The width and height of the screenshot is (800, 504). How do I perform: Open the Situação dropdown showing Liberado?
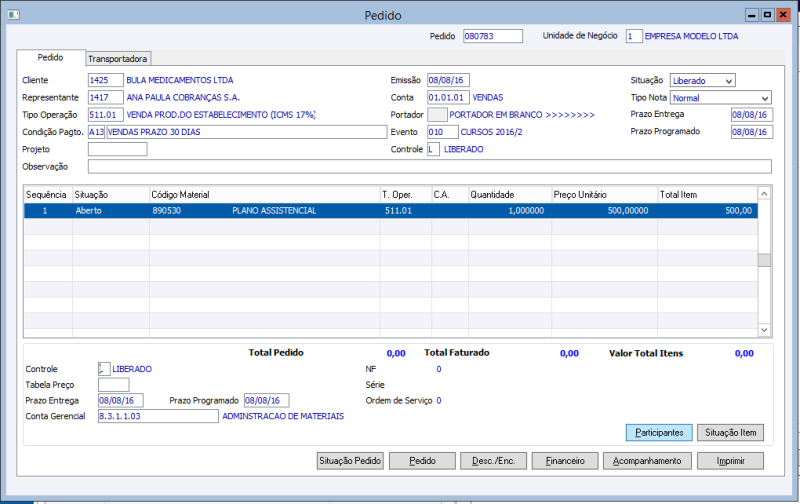[703, 81]
